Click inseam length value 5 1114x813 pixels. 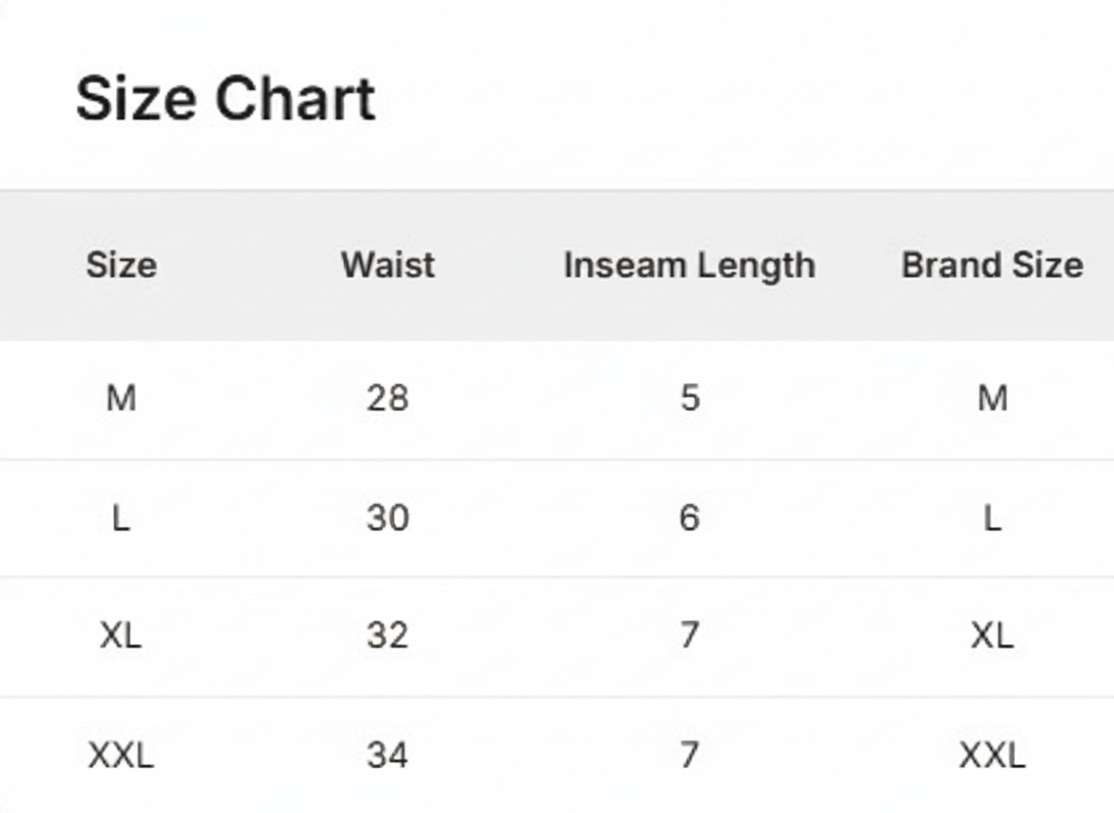point(690,398)
